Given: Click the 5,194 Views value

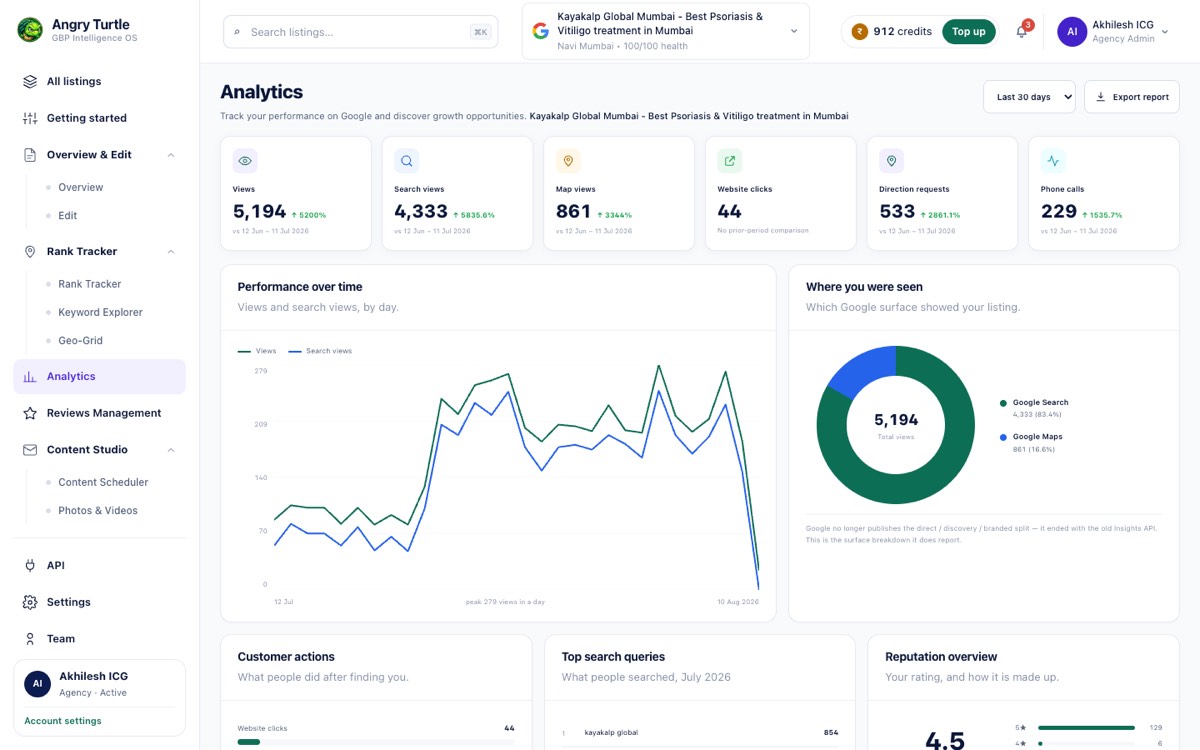Looking at the screenshot, I should pos(260,211).
